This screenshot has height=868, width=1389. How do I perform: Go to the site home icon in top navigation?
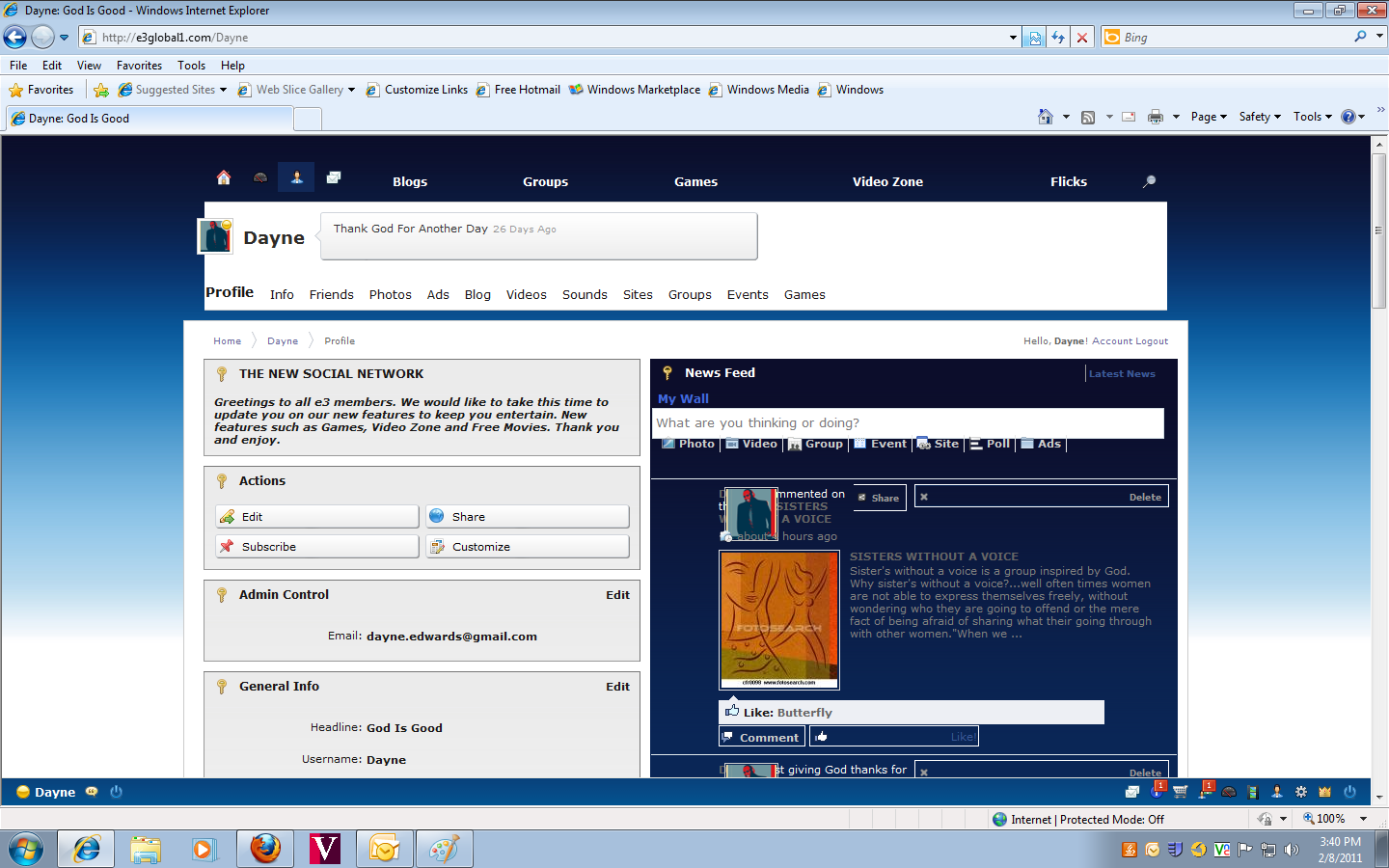[224, 177]
